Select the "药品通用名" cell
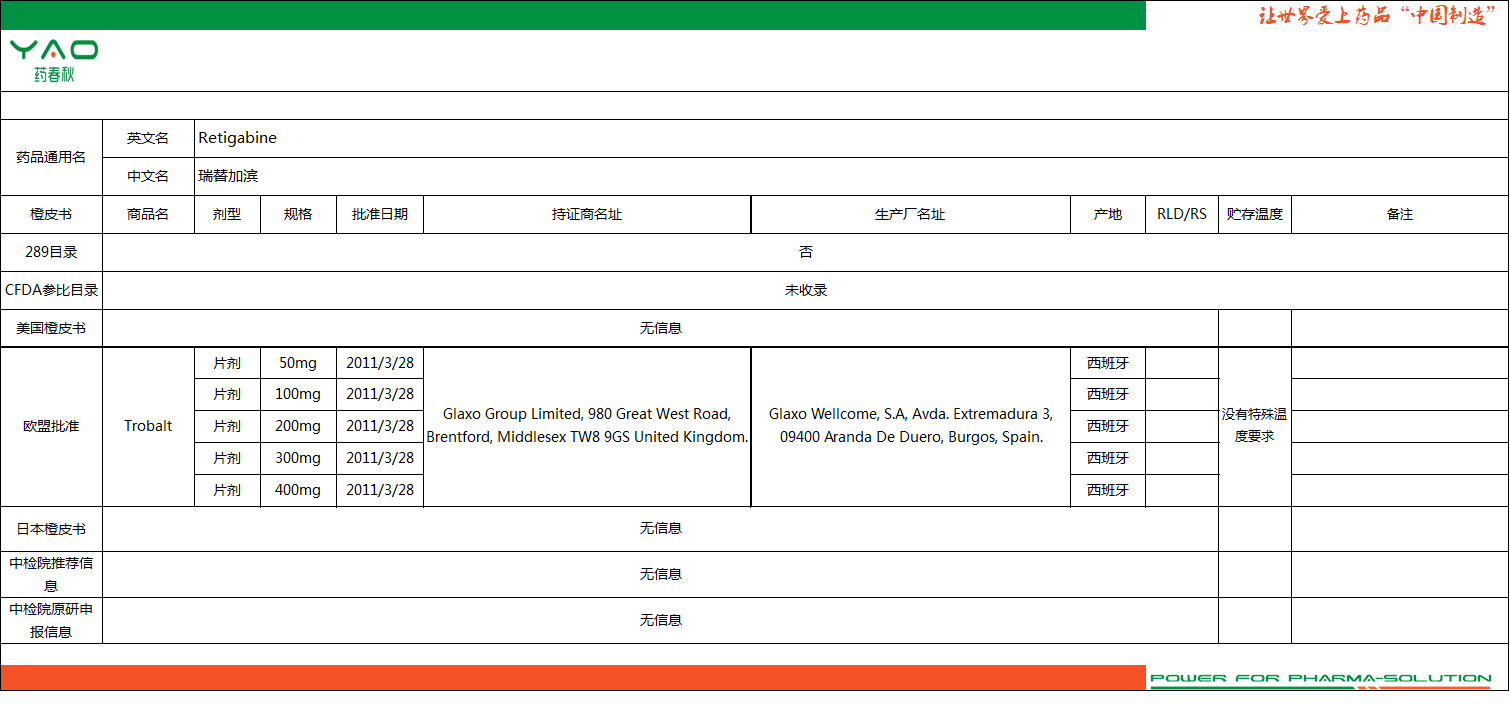Screen dimensions: 1510x712 (51, 157)
